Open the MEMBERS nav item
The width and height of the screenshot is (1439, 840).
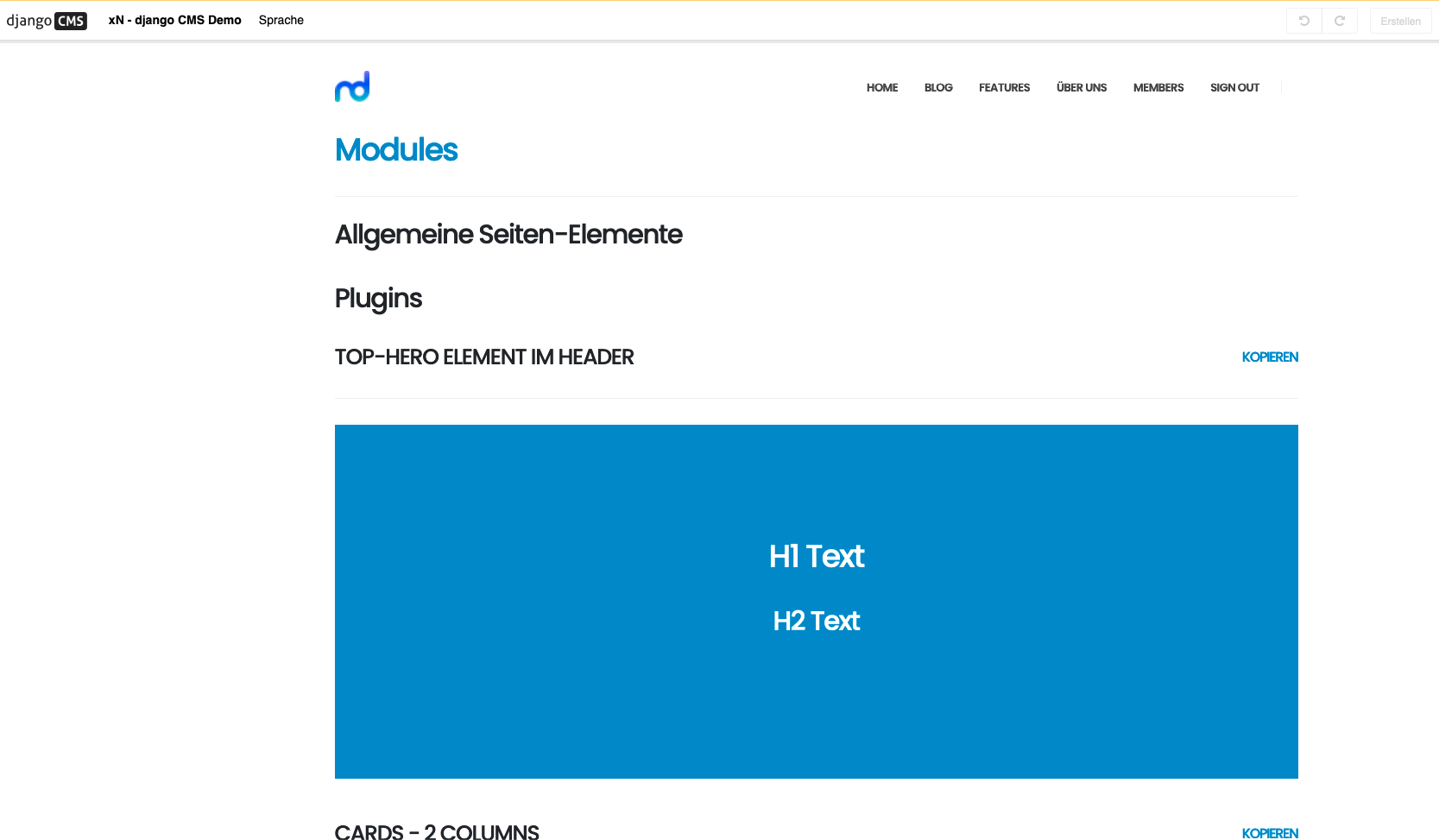(x=1158, y=87)
